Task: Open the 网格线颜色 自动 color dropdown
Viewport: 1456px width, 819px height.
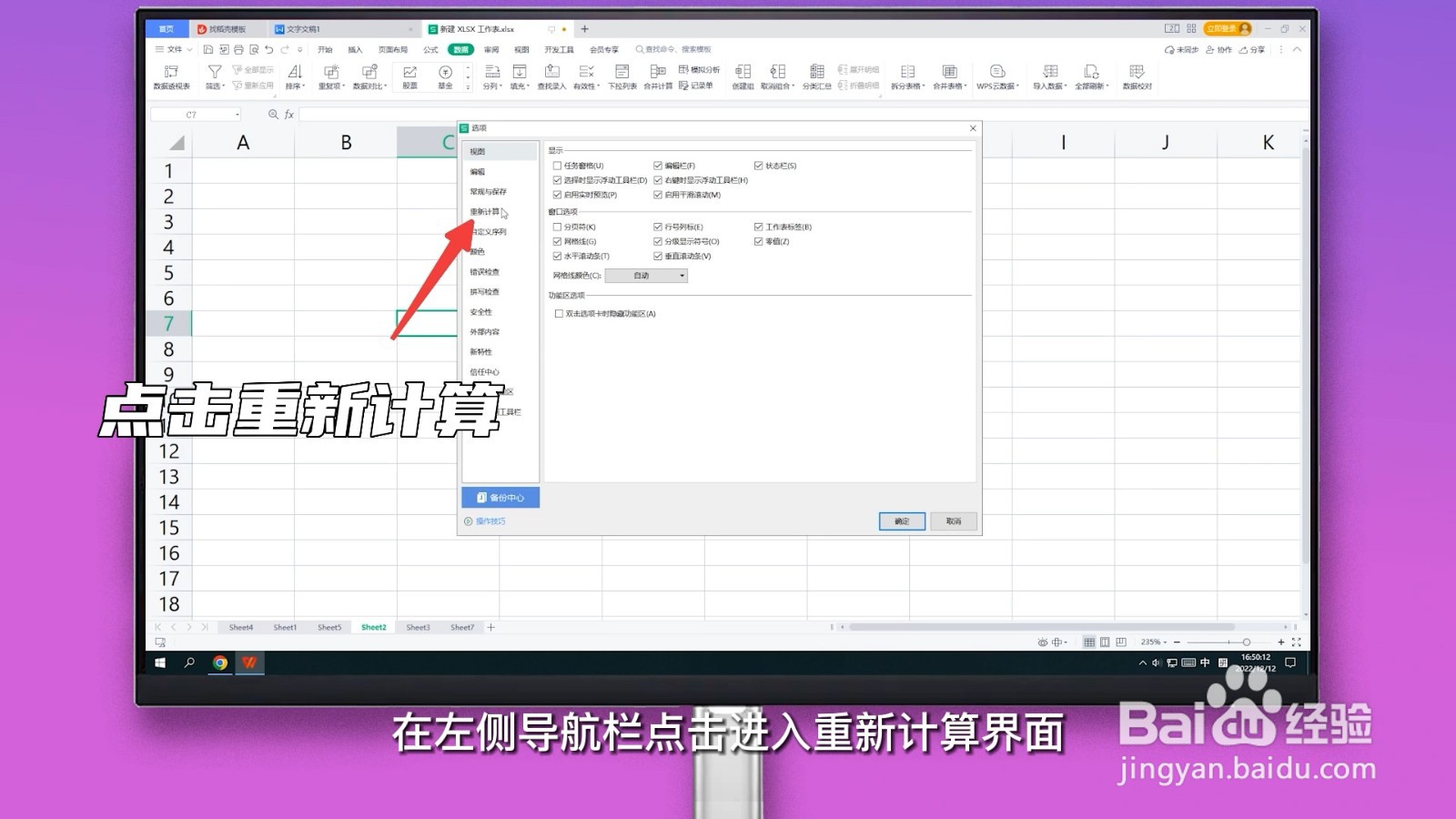Action: pos(646,276)
